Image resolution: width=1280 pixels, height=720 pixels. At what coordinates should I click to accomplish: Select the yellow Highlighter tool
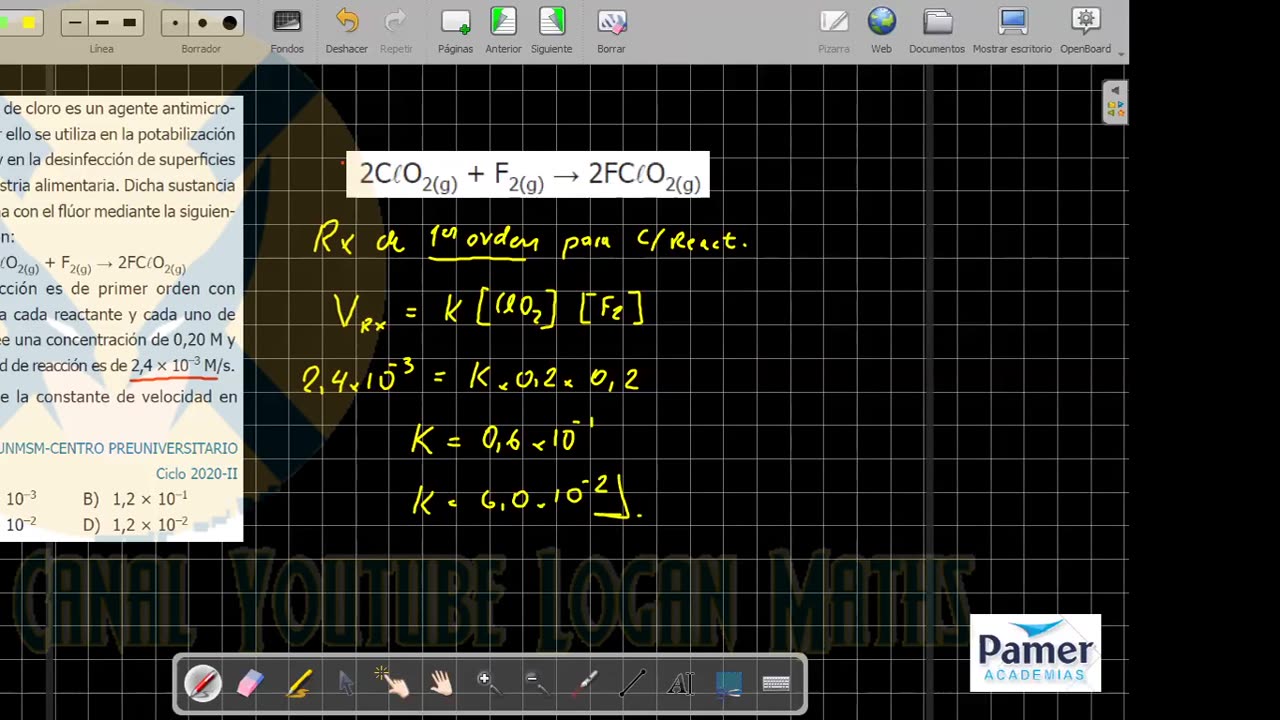point(299,684)
